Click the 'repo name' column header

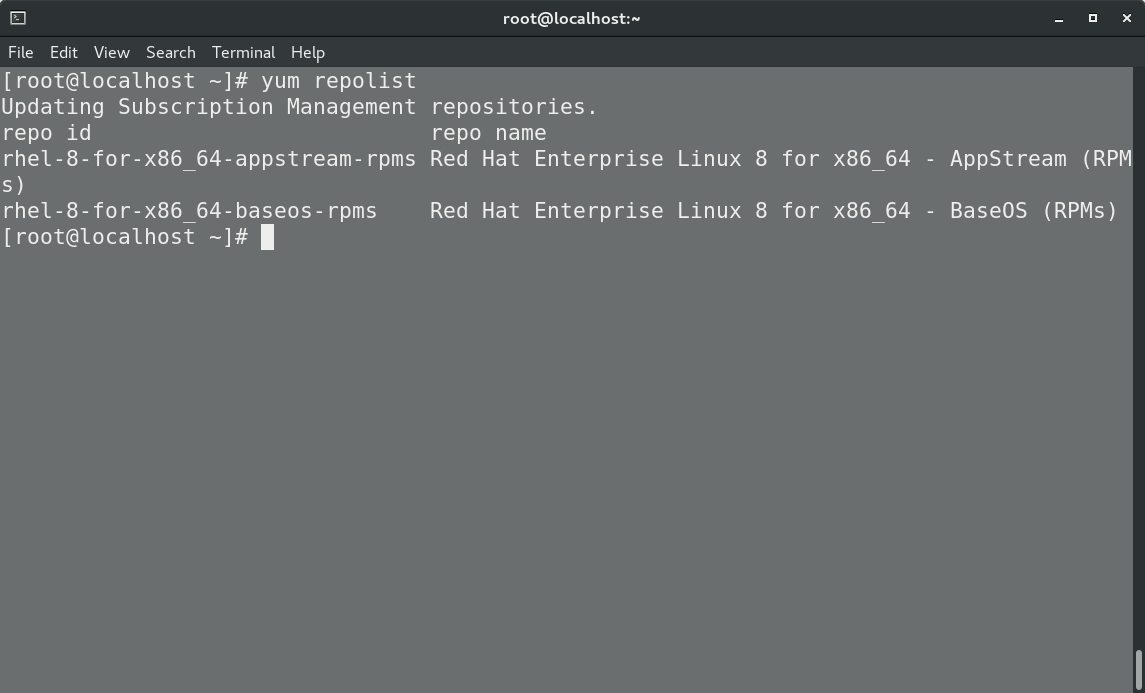(x=489, y=133)
